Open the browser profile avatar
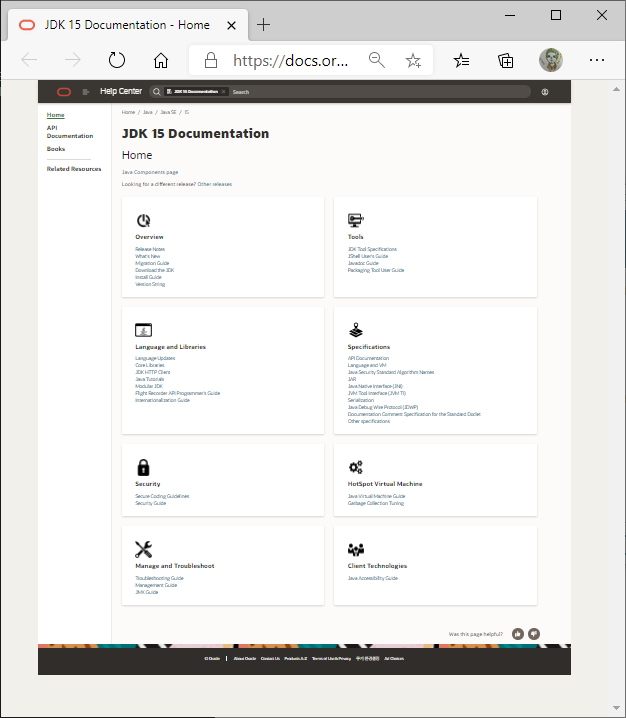The width and height of the screenshot is (626, 718). coord(550,60)
